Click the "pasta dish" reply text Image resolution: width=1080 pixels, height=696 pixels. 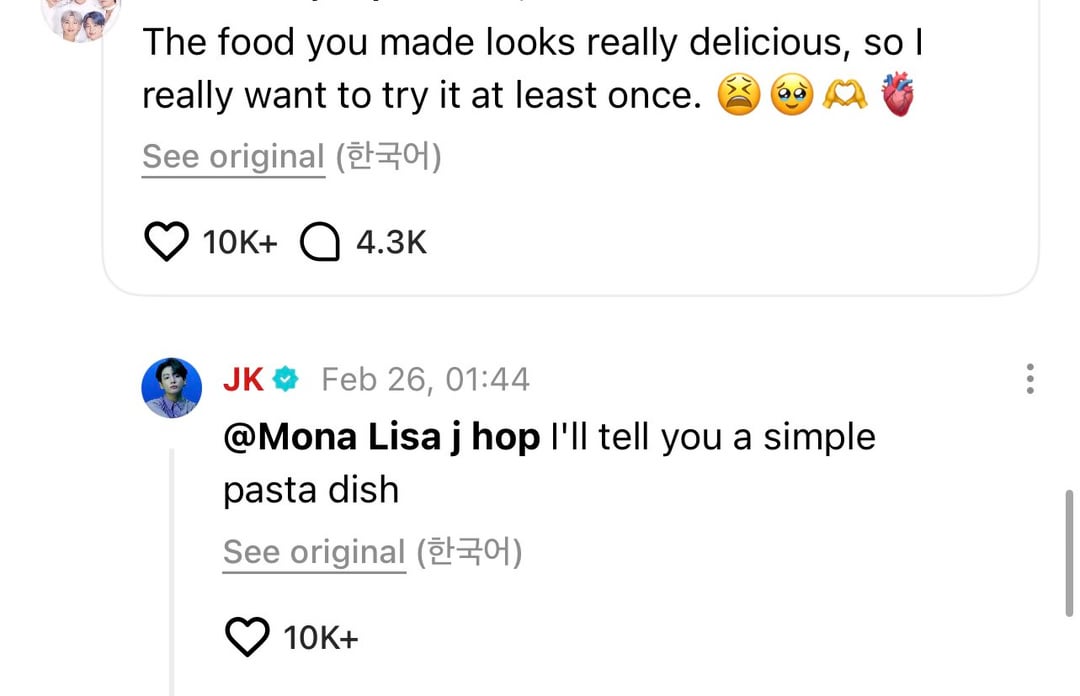pyautogui.click(x=311, y=490)
